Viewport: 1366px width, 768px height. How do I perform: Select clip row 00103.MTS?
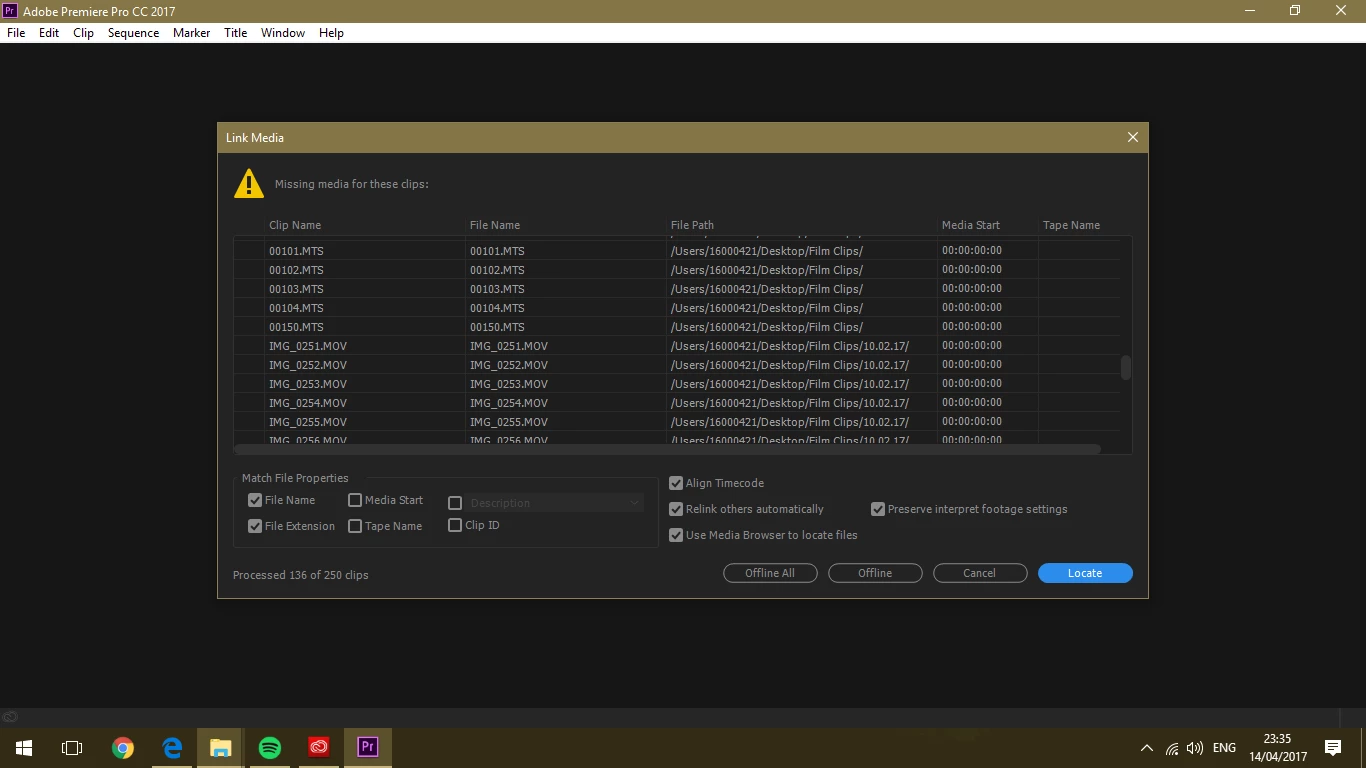click(x=677, y=289)
